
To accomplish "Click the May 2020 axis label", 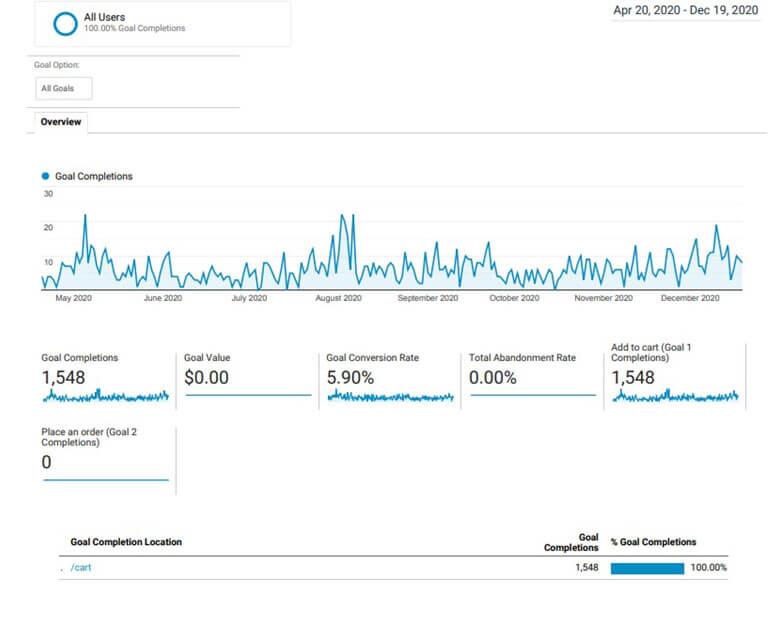I will tap(73, 298).
